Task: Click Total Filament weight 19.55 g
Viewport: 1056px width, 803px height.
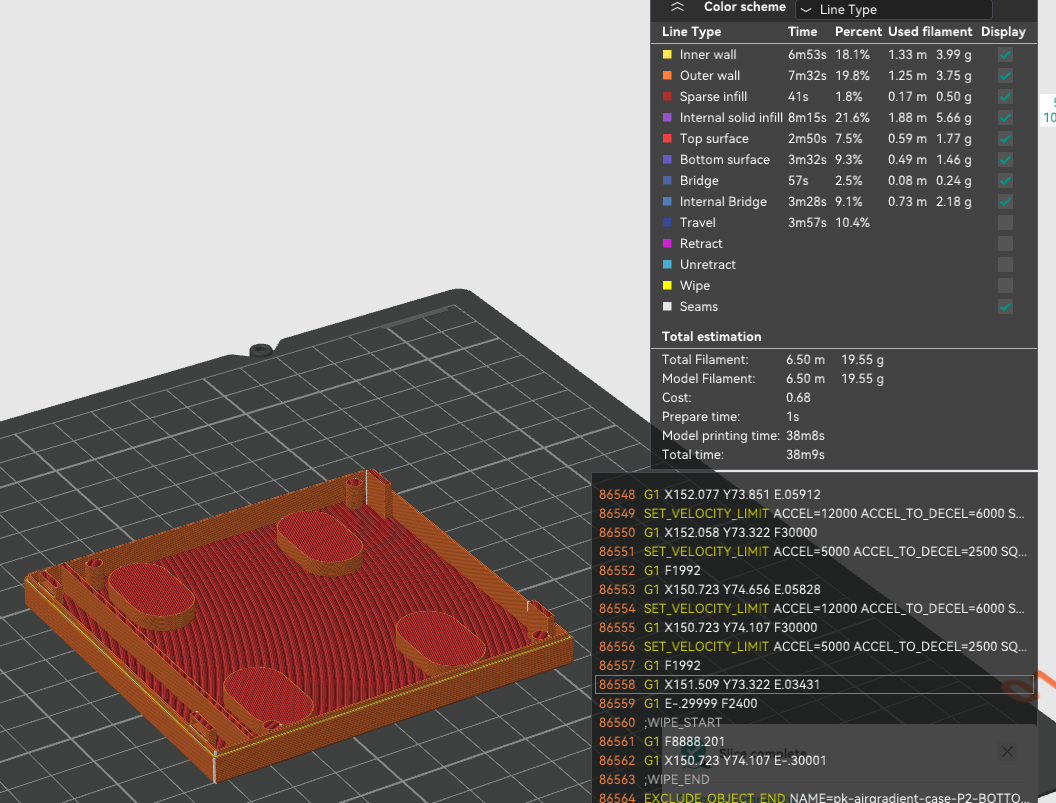Action: pyautogui.click(x=862, y=360)
